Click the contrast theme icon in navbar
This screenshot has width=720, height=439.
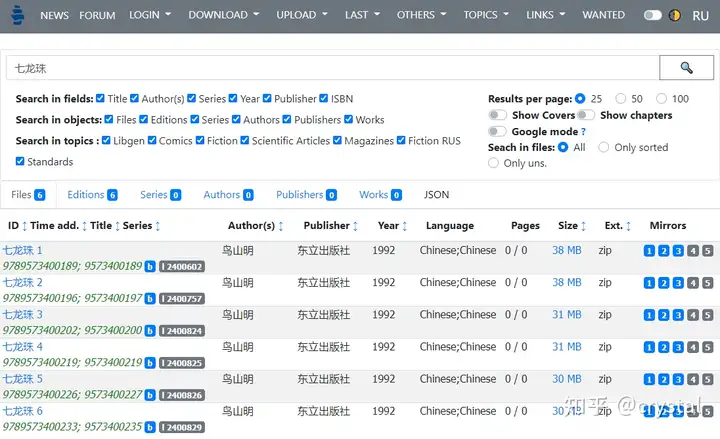coord(674,15)
